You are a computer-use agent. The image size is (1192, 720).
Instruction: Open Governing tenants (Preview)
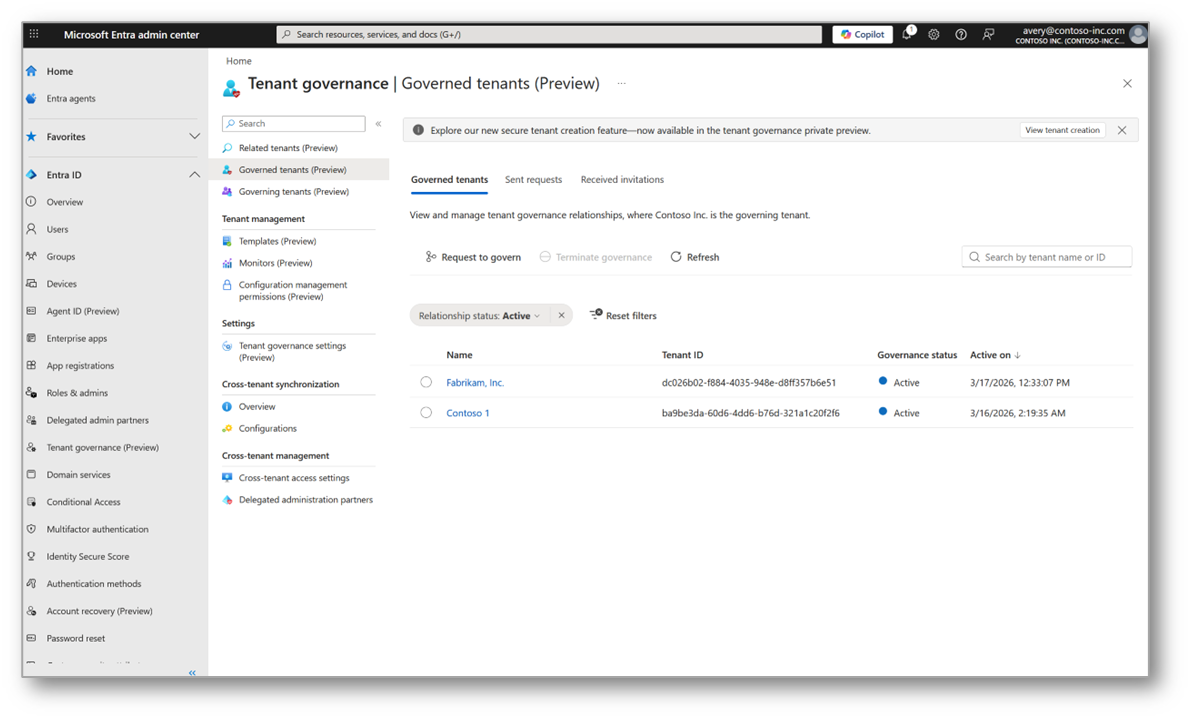(x=293, y=192)
